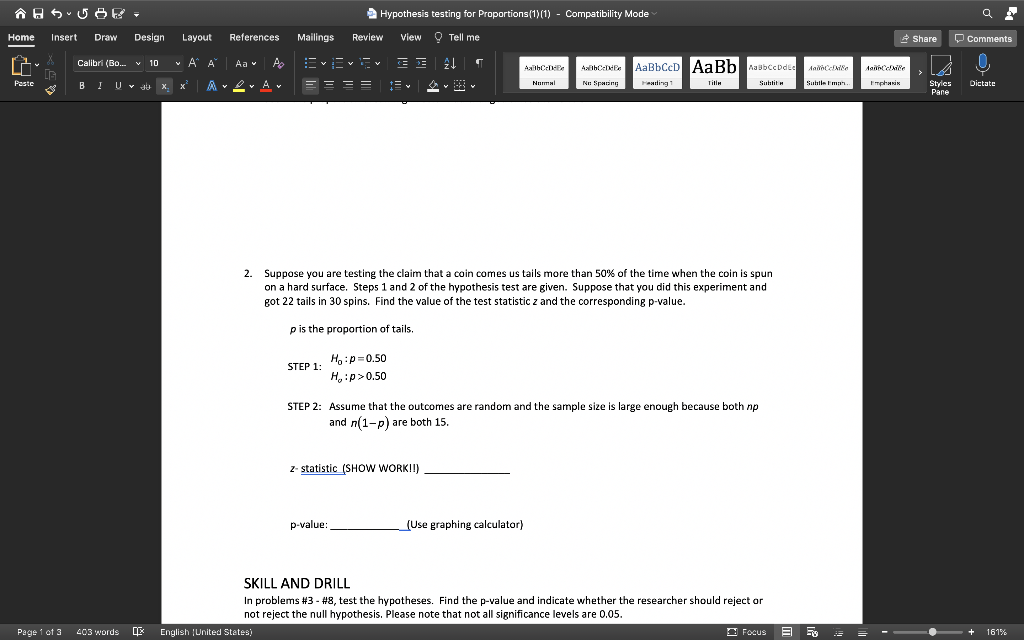
Task: Open the Sort icon in the paragraph group
Action: tap(450, 63)
